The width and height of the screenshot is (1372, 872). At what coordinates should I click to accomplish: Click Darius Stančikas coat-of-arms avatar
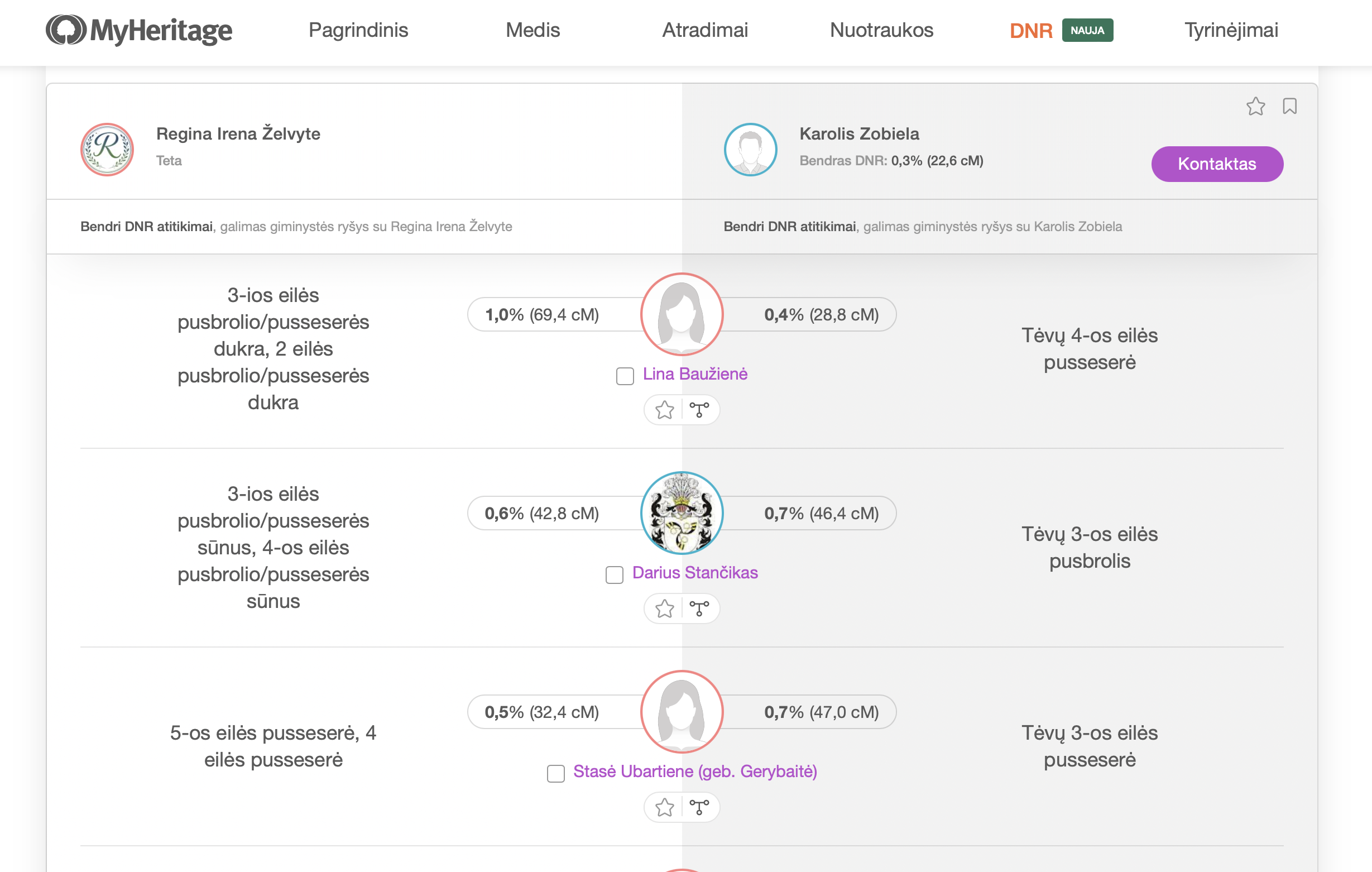682,513
